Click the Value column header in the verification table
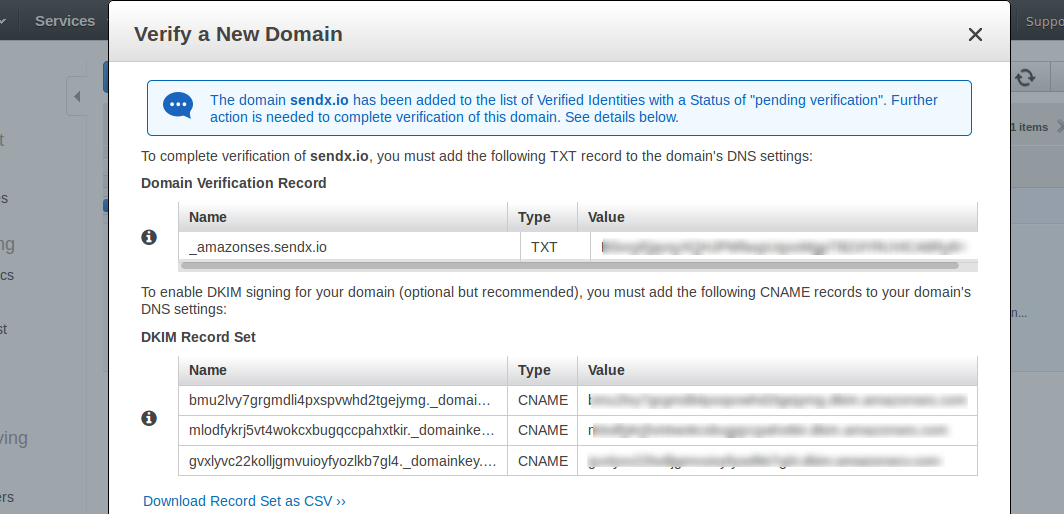The width and height of the screenshot is (1064, 514). pyautogui.click(x=606, y=217)
